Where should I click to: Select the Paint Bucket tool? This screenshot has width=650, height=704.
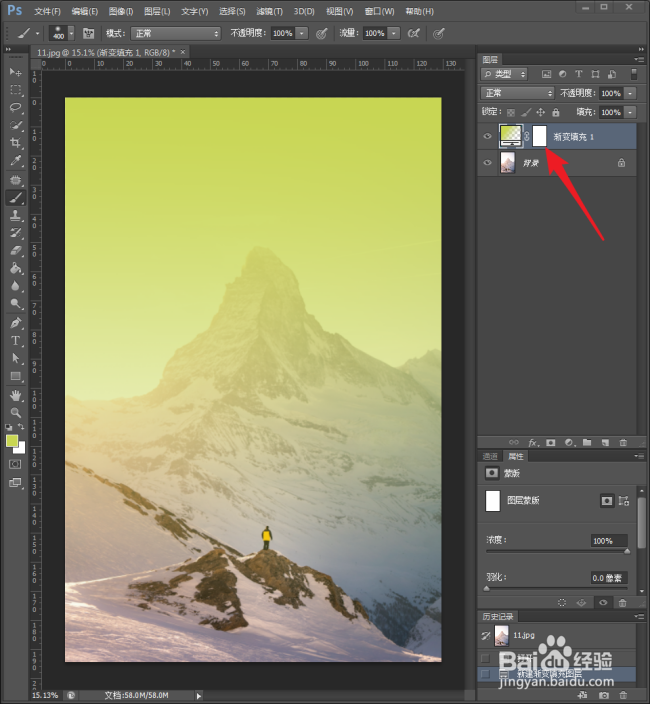coord(15,268)
